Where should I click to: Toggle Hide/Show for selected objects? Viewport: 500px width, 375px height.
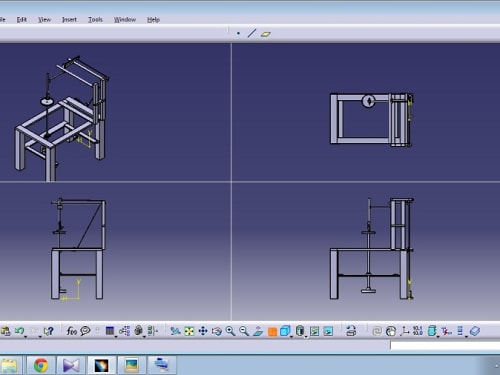pos(314,331)
